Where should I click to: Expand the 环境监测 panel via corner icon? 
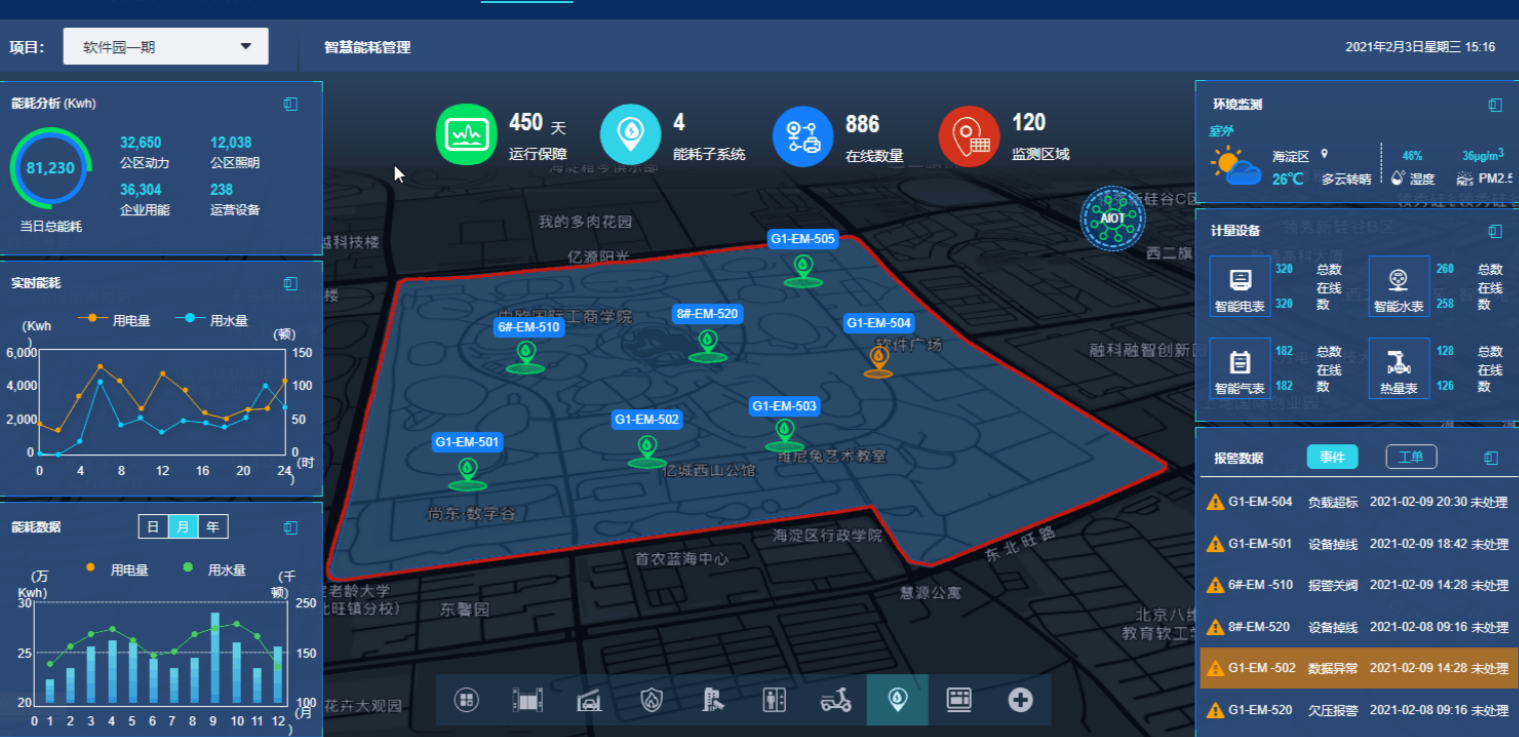click(1495, 105)
